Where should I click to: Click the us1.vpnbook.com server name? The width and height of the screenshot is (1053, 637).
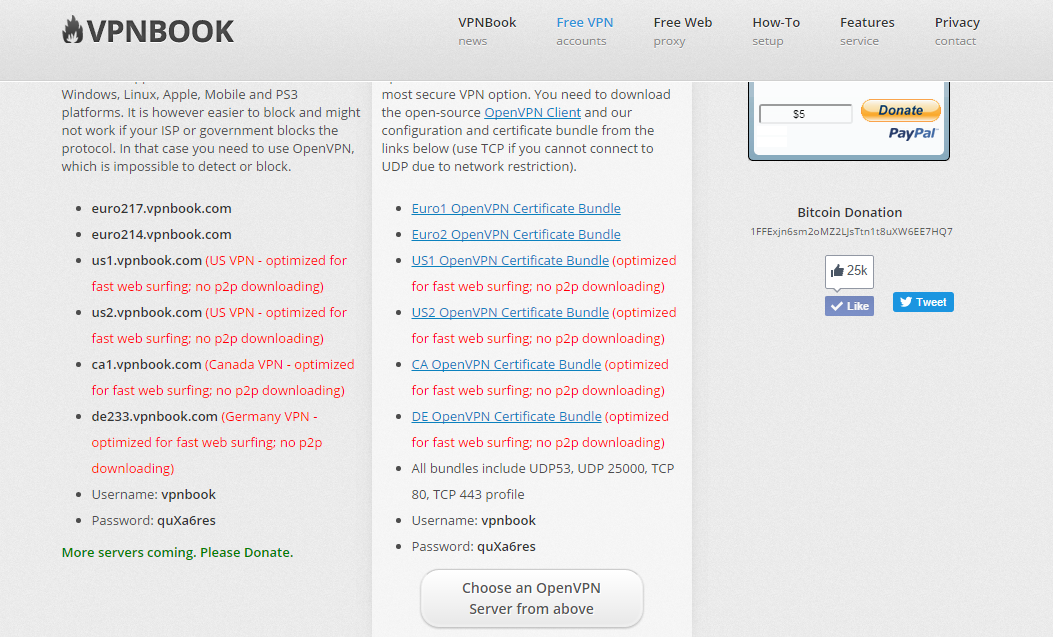tap(147, 260)
